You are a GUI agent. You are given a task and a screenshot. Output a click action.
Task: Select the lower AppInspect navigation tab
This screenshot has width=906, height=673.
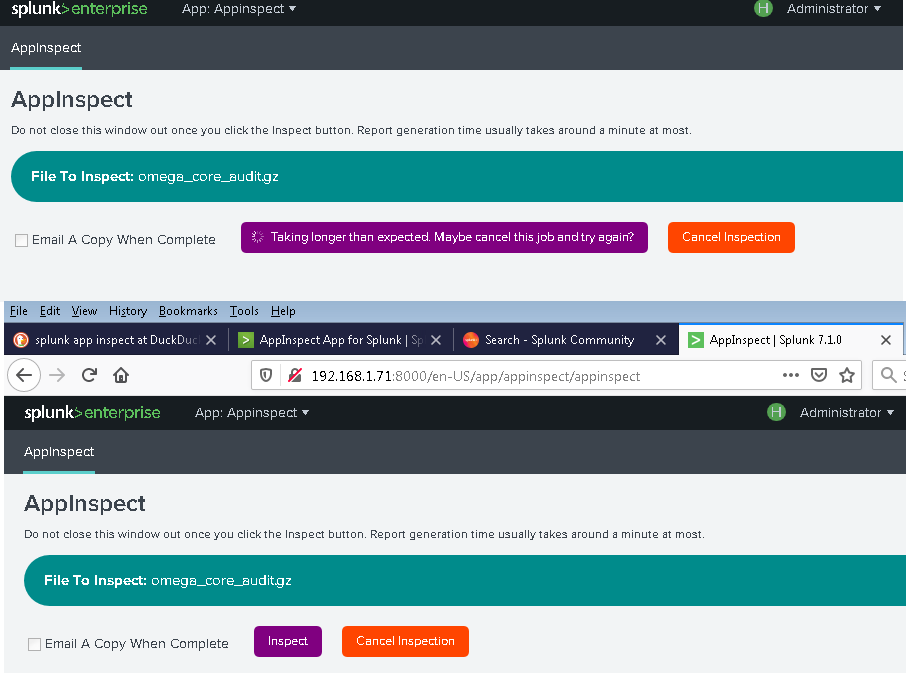[59, 452]
